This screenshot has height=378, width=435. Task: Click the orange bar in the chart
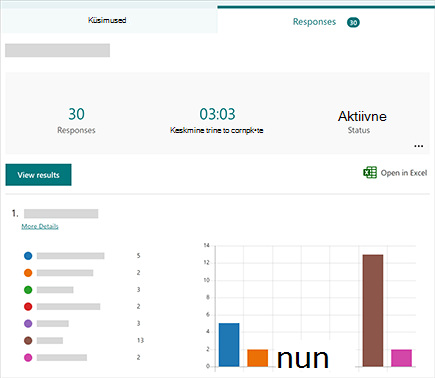click(x=258, y=358)
